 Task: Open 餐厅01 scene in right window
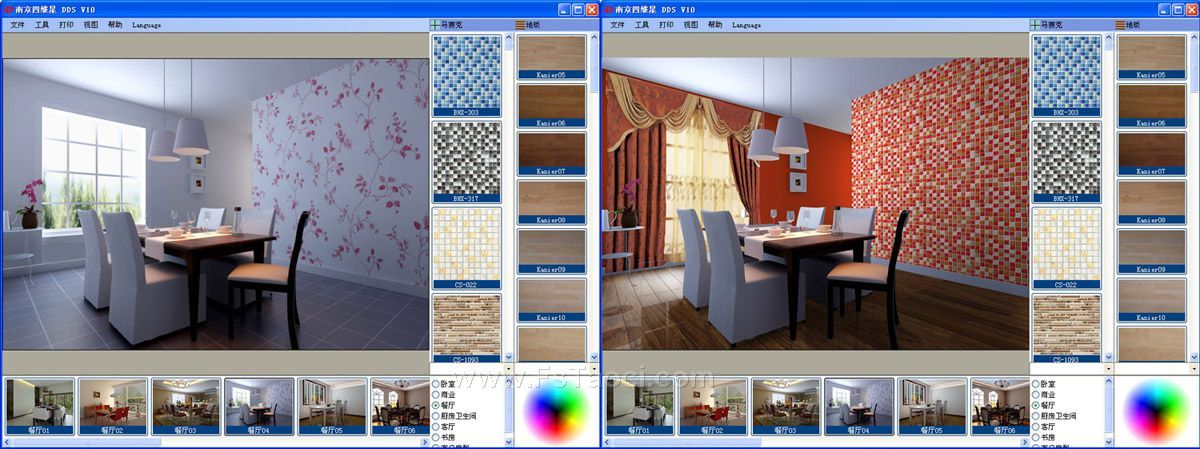(640, 406)
